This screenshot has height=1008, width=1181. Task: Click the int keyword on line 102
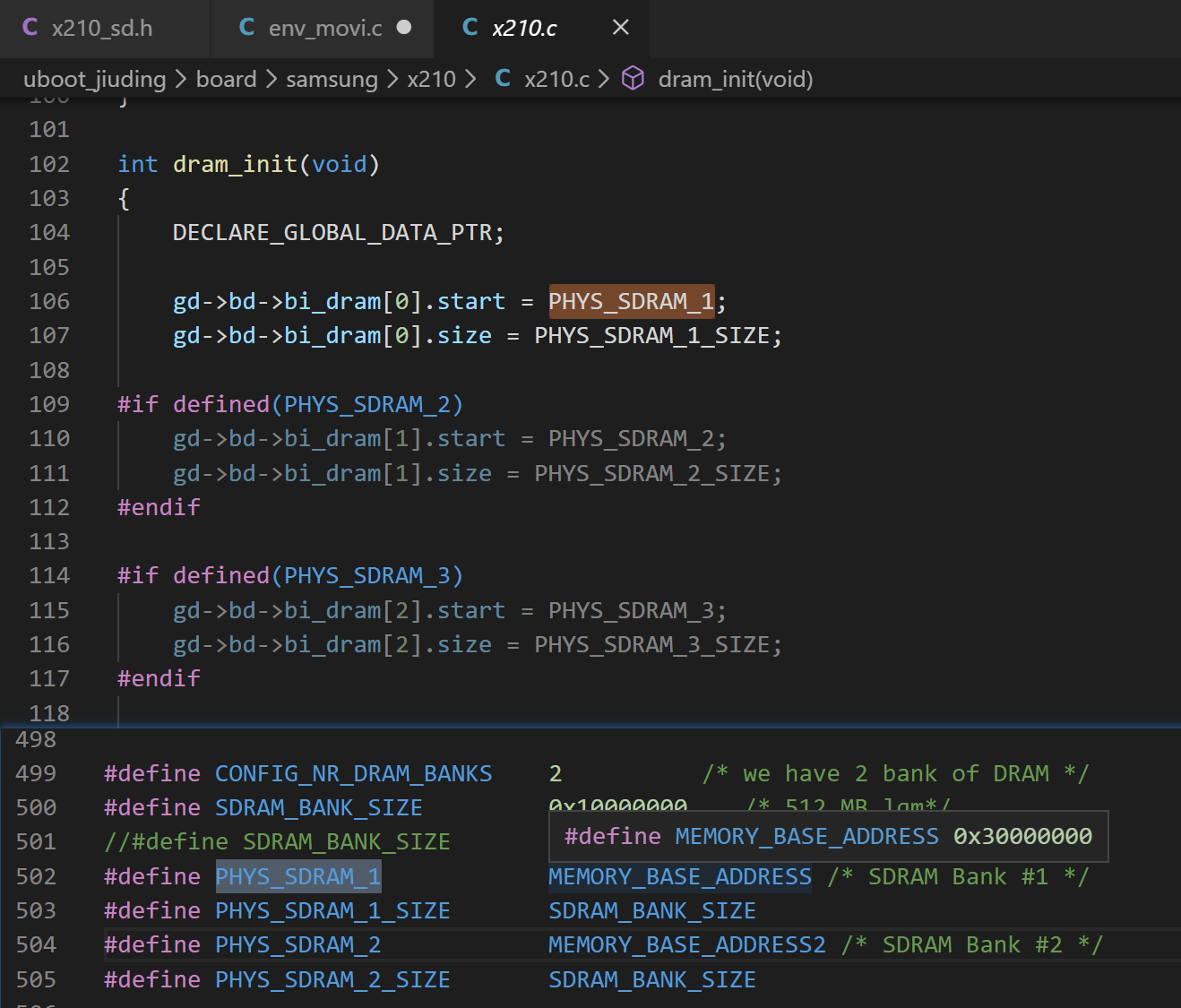[138, 164]
